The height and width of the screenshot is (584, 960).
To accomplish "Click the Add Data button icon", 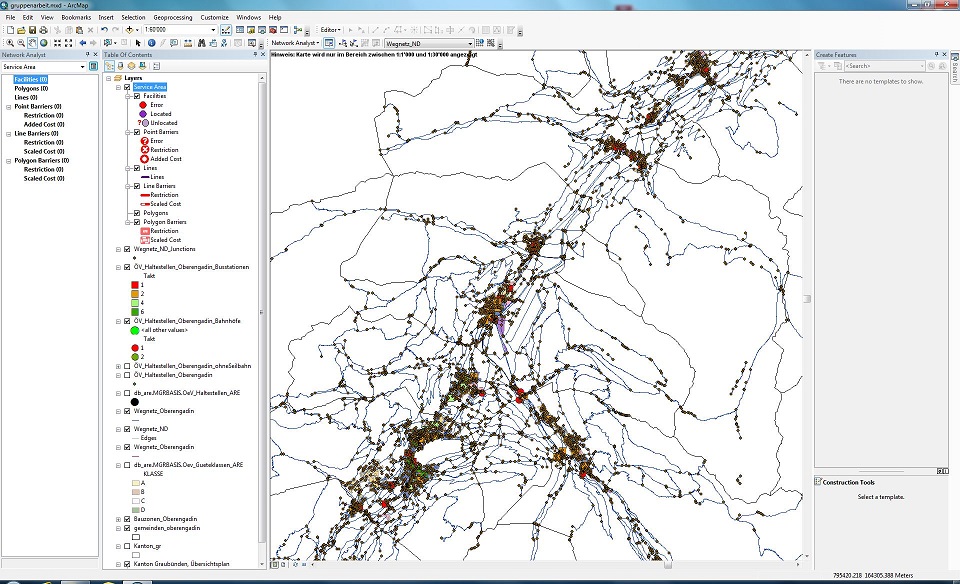I will [131, 30].
